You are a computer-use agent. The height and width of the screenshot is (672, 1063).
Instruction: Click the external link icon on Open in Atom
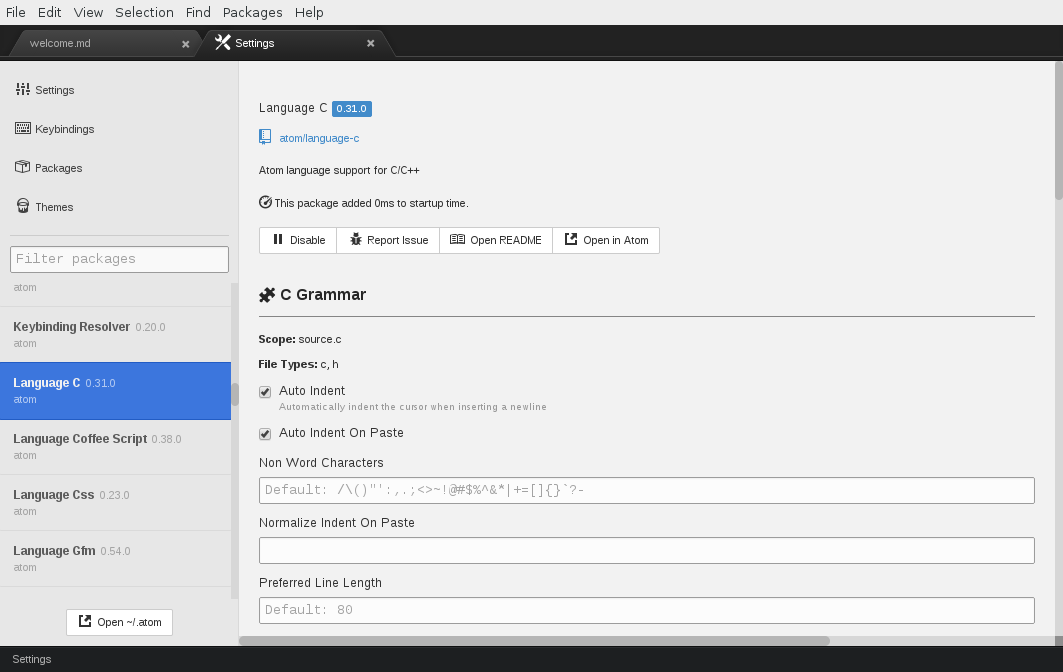tap(571, 239)
